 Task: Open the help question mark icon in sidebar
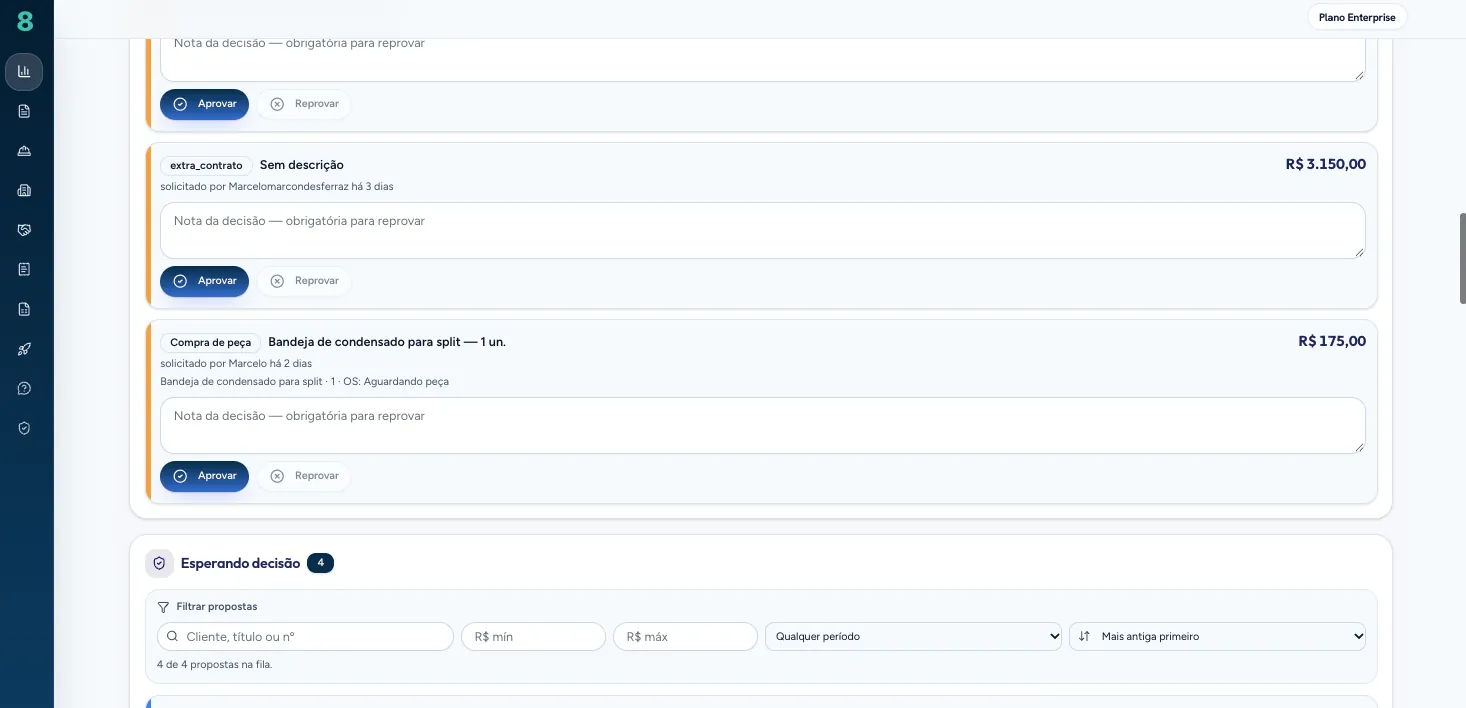click(x=24, y=388)
